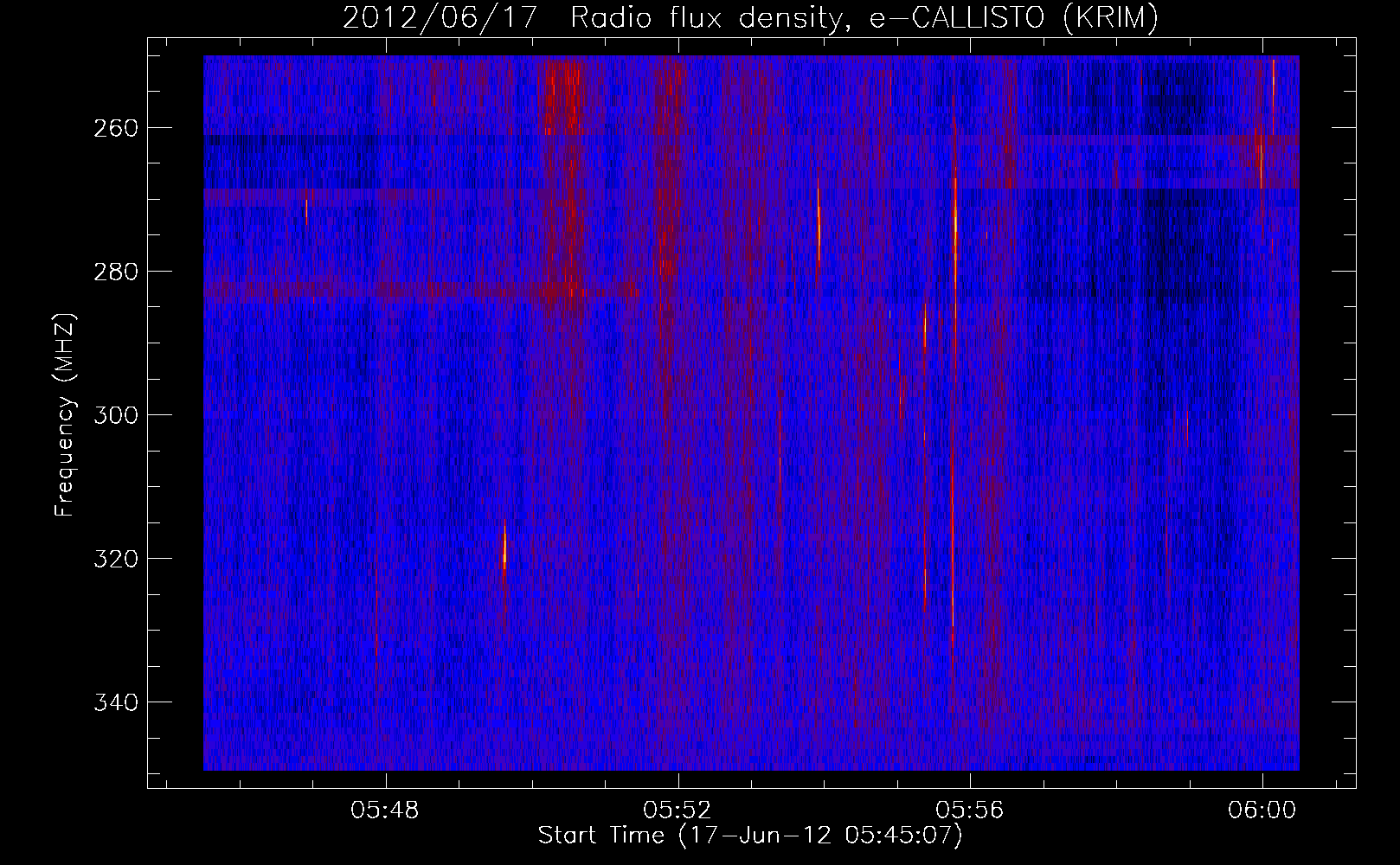The height and width of the screenshot is (865, 1400).
Task: Select the 280 frequency tick label
Action: (x=115, y=272)
